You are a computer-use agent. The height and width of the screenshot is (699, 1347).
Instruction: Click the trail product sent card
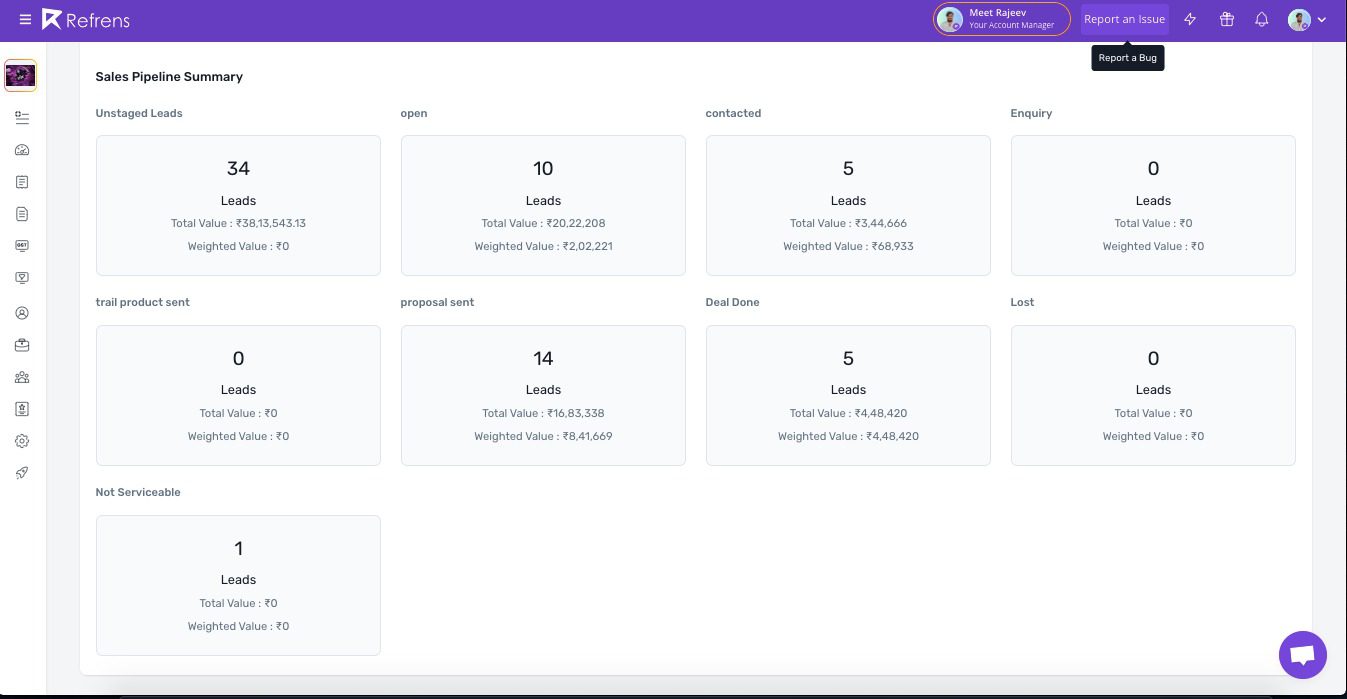[x=238, y=395]
